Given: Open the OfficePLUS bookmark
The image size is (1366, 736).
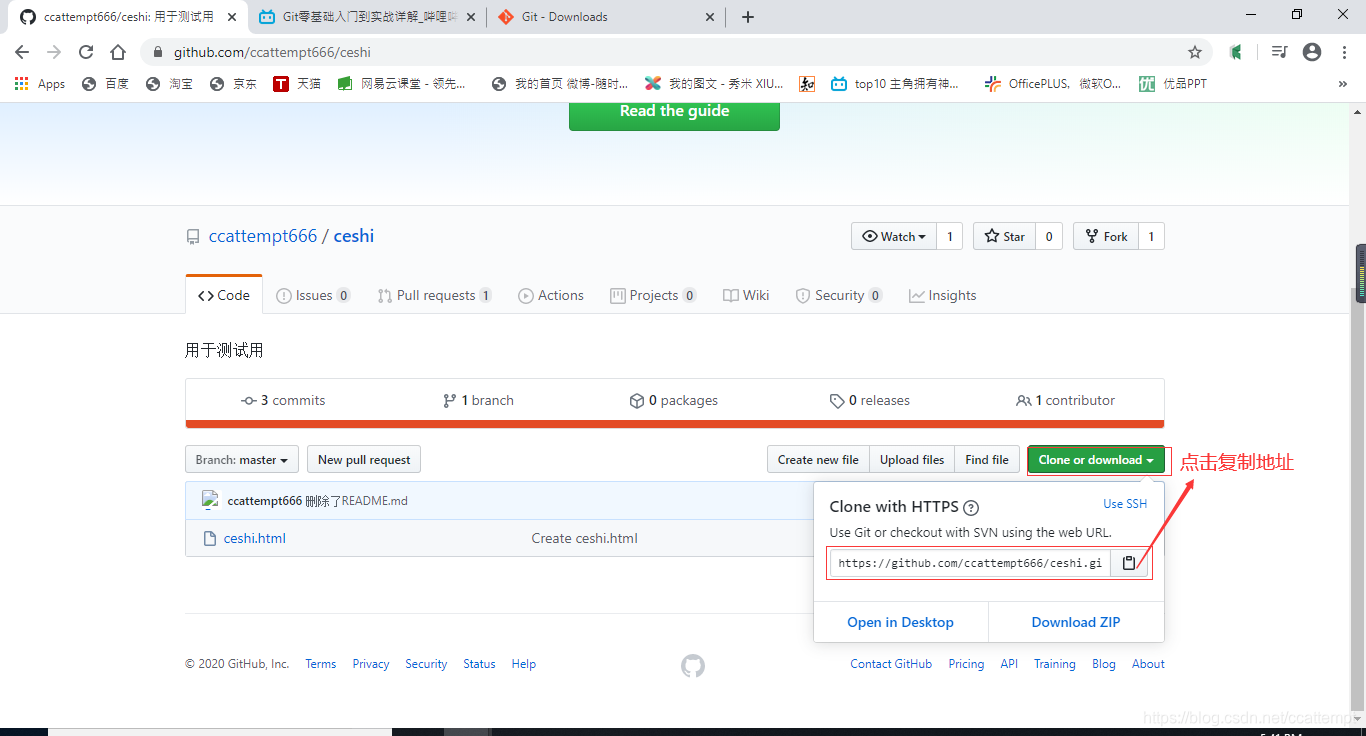Looking at the screenshot, I should [x=1053, y=84].
